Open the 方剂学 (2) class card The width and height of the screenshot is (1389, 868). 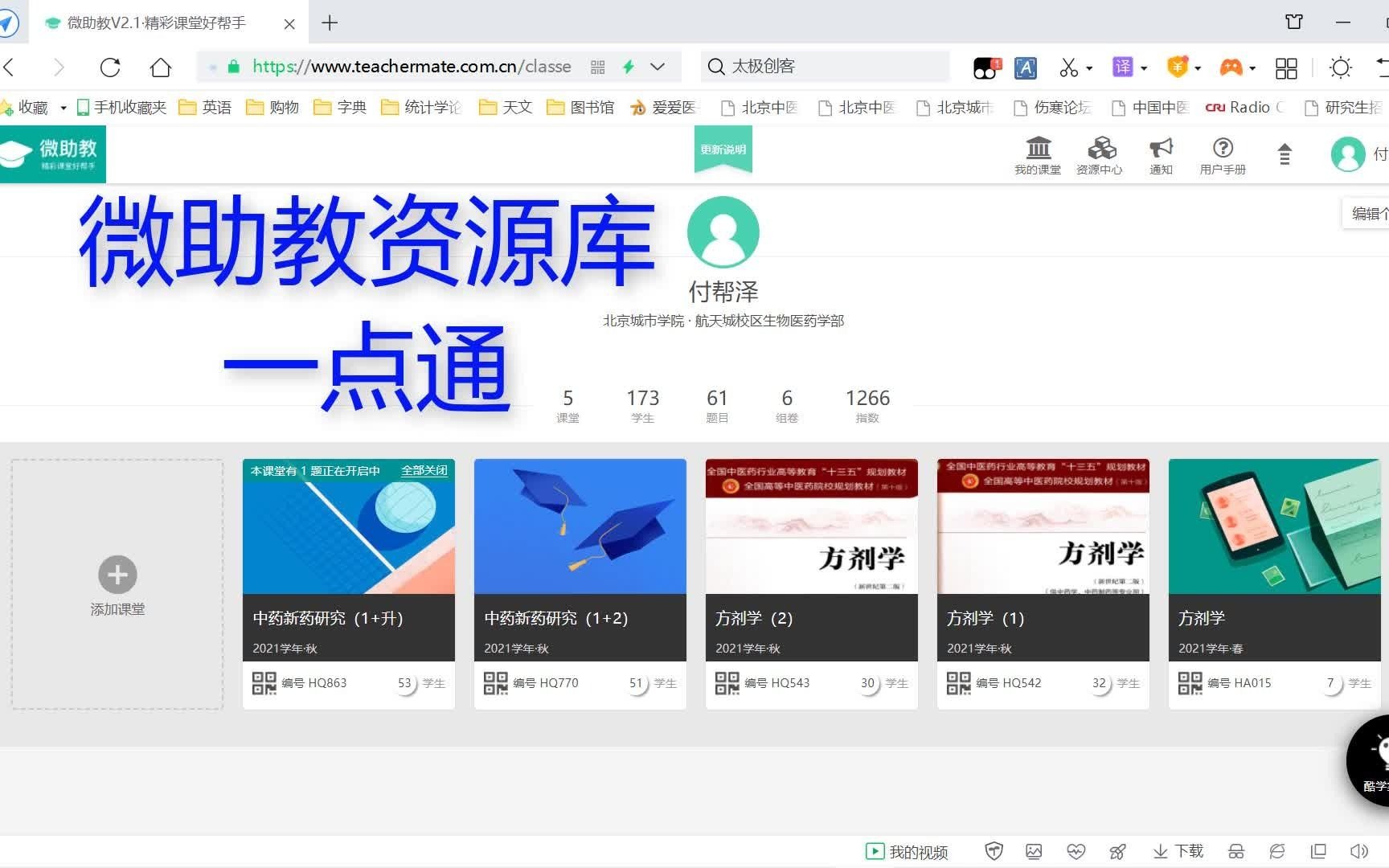point(812,583)
